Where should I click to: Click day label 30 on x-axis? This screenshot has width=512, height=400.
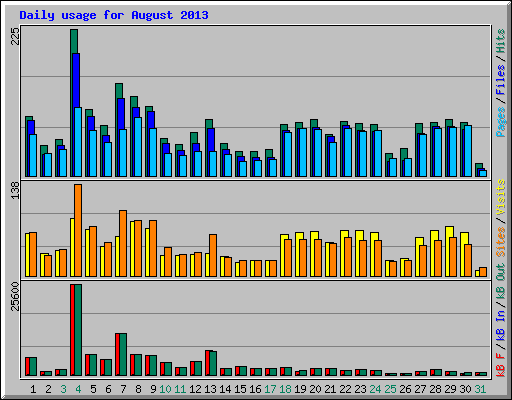coord(465,389)
